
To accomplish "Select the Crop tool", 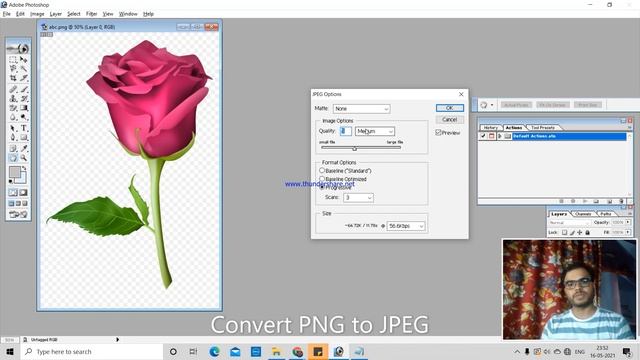I will coord(13,78).
